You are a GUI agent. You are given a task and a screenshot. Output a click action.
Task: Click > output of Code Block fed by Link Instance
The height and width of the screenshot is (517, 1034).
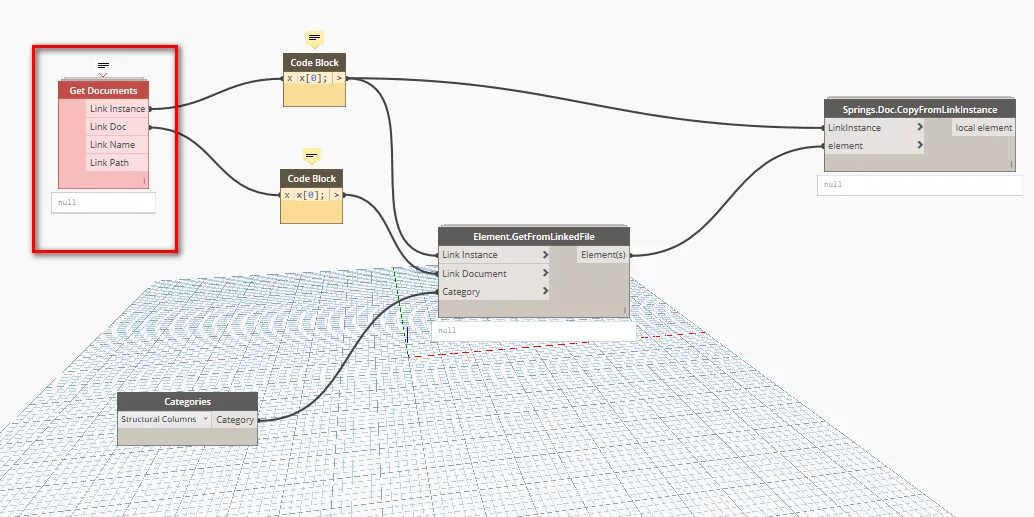[338, 78]
